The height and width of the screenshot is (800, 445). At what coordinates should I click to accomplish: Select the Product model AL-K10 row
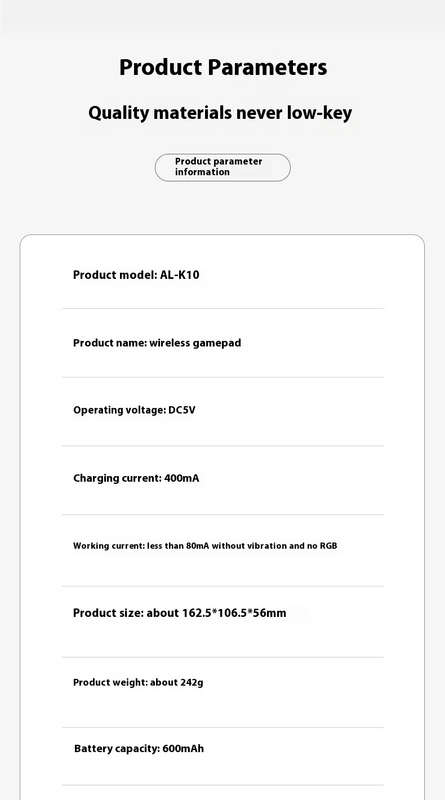tap(222, 275)
